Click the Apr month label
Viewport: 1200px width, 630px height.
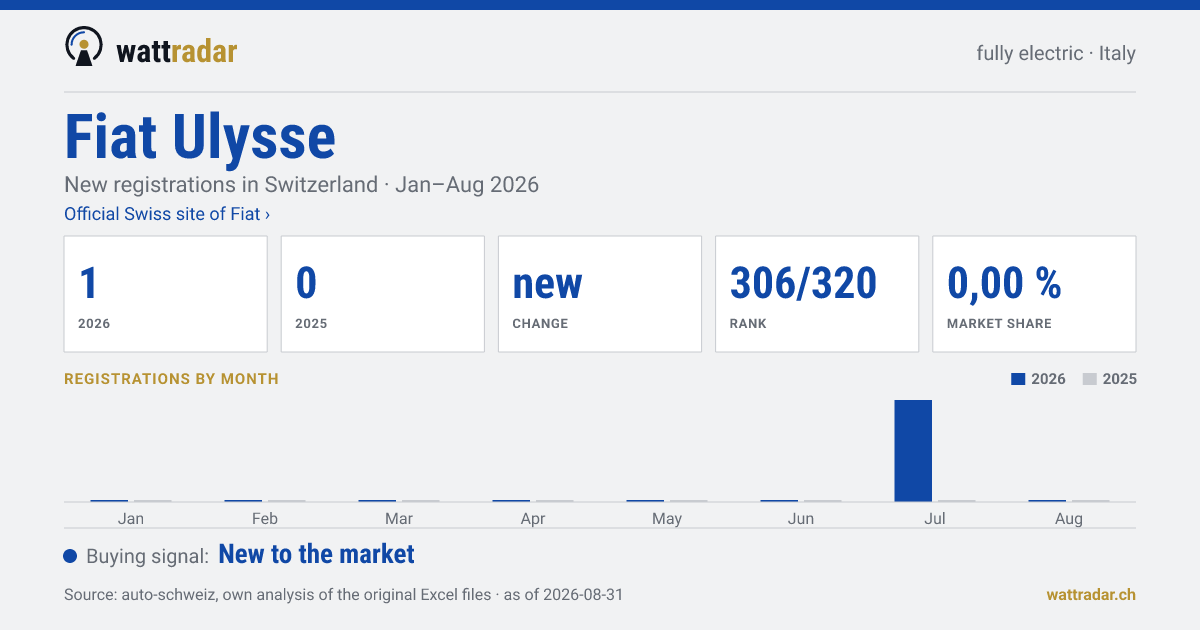pos(533,518)
